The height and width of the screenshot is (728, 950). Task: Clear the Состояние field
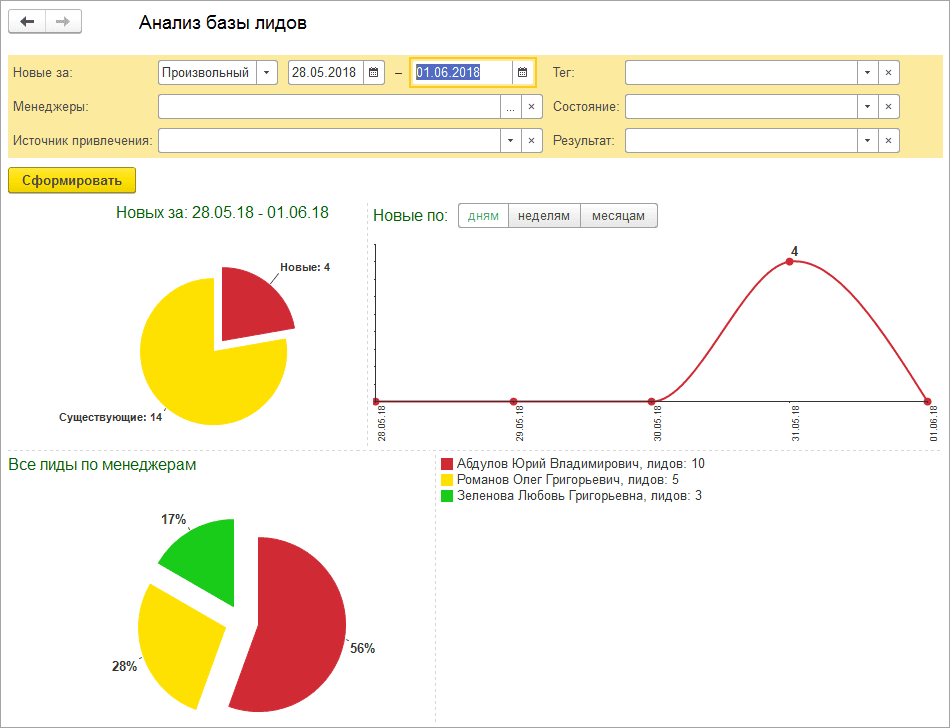888,107
